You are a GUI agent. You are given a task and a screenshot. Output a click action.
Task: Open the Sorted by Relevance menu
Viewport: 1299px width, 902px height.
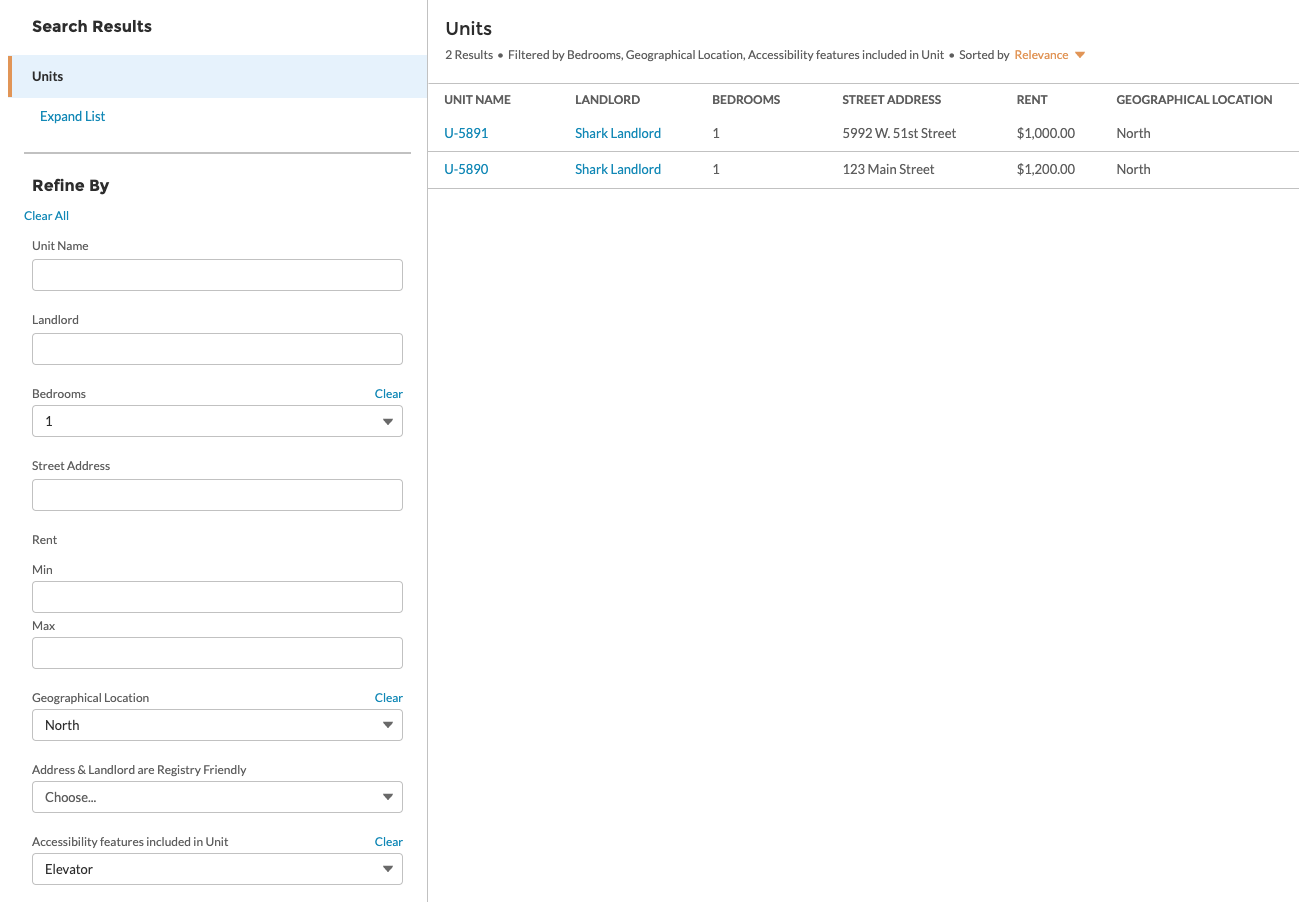tap(1050, 55)
